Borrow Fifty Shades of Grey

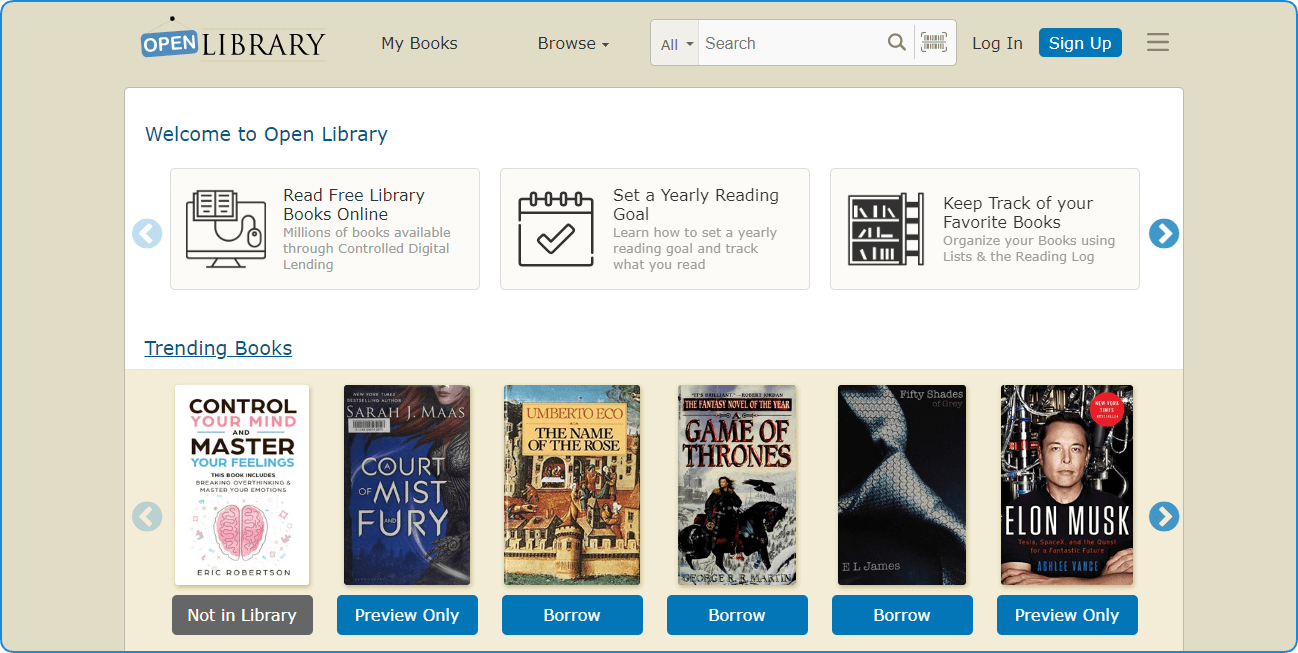point(902,615)
